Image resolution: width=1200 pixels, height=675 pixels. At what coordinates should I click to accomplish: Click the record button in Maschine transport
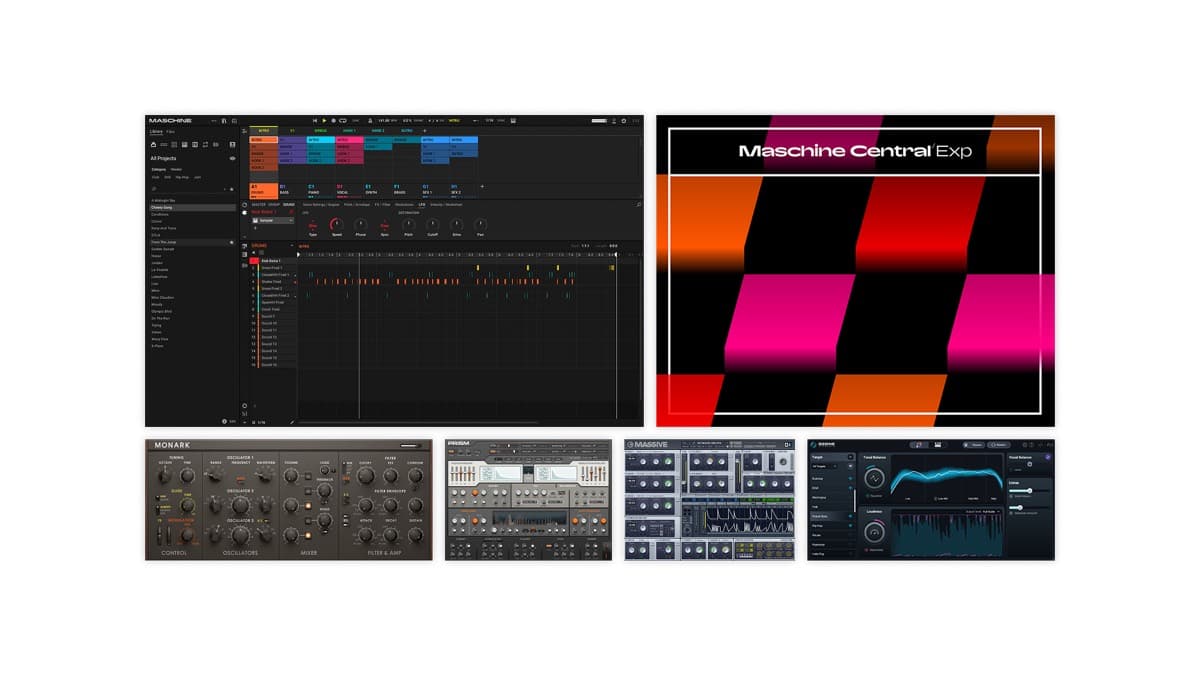(x=333, y=120)
